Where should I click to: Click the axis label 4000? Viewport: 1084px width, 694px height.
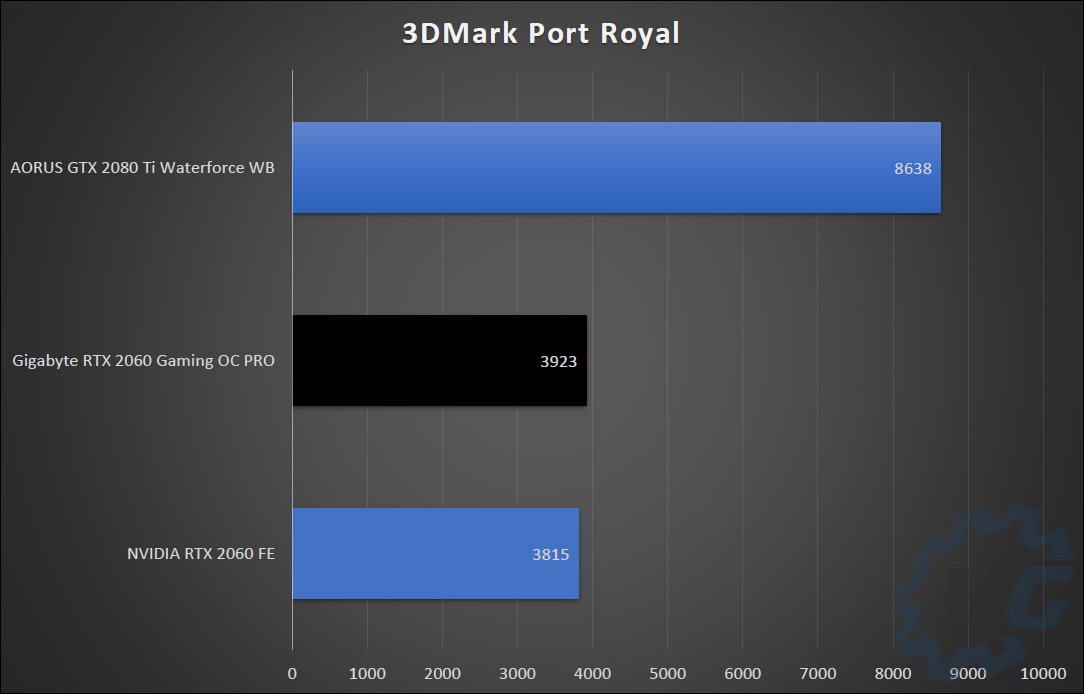coord(592,673)
